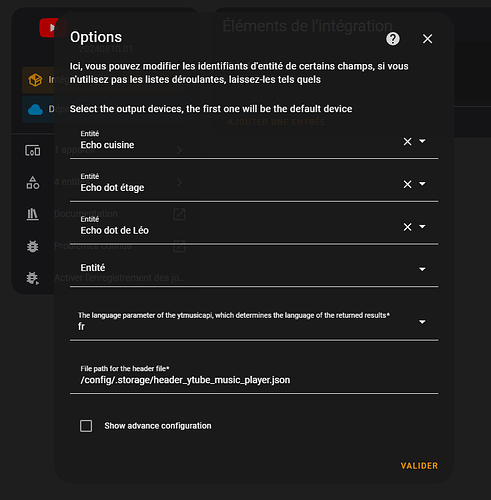491x500 pixels.
Task: Click the VALIDER button
Action: (419, 466)
